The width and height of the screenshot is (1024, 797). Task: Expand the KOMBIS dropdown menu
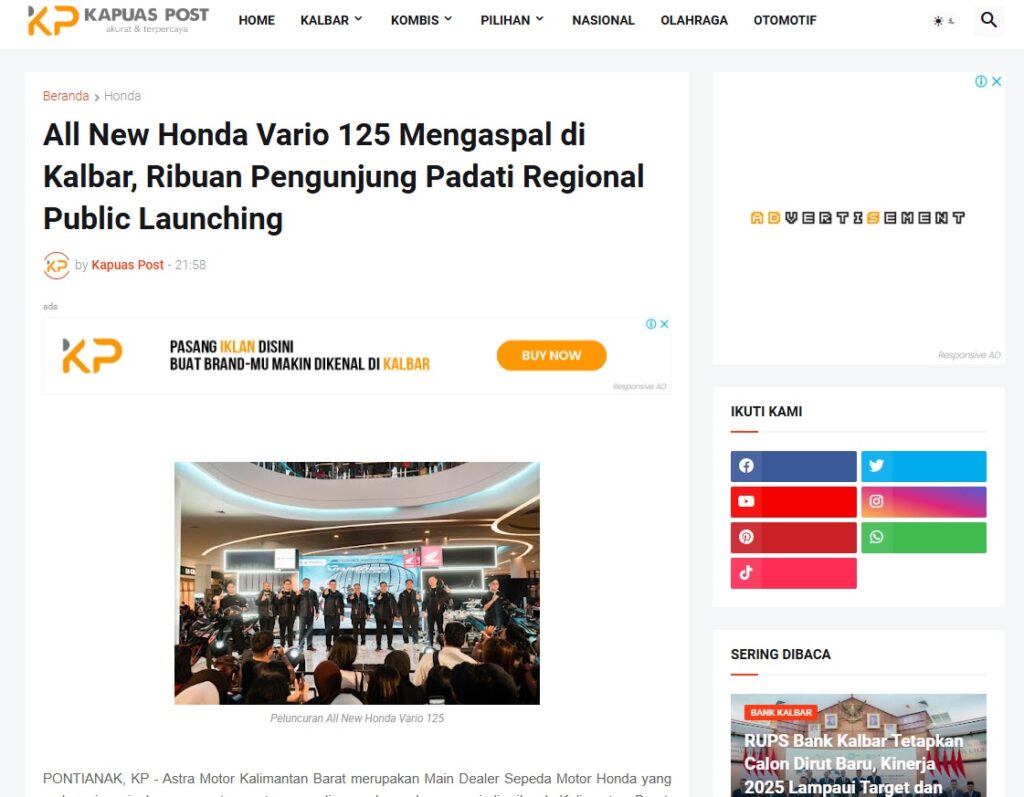click(x=421, y=20)
